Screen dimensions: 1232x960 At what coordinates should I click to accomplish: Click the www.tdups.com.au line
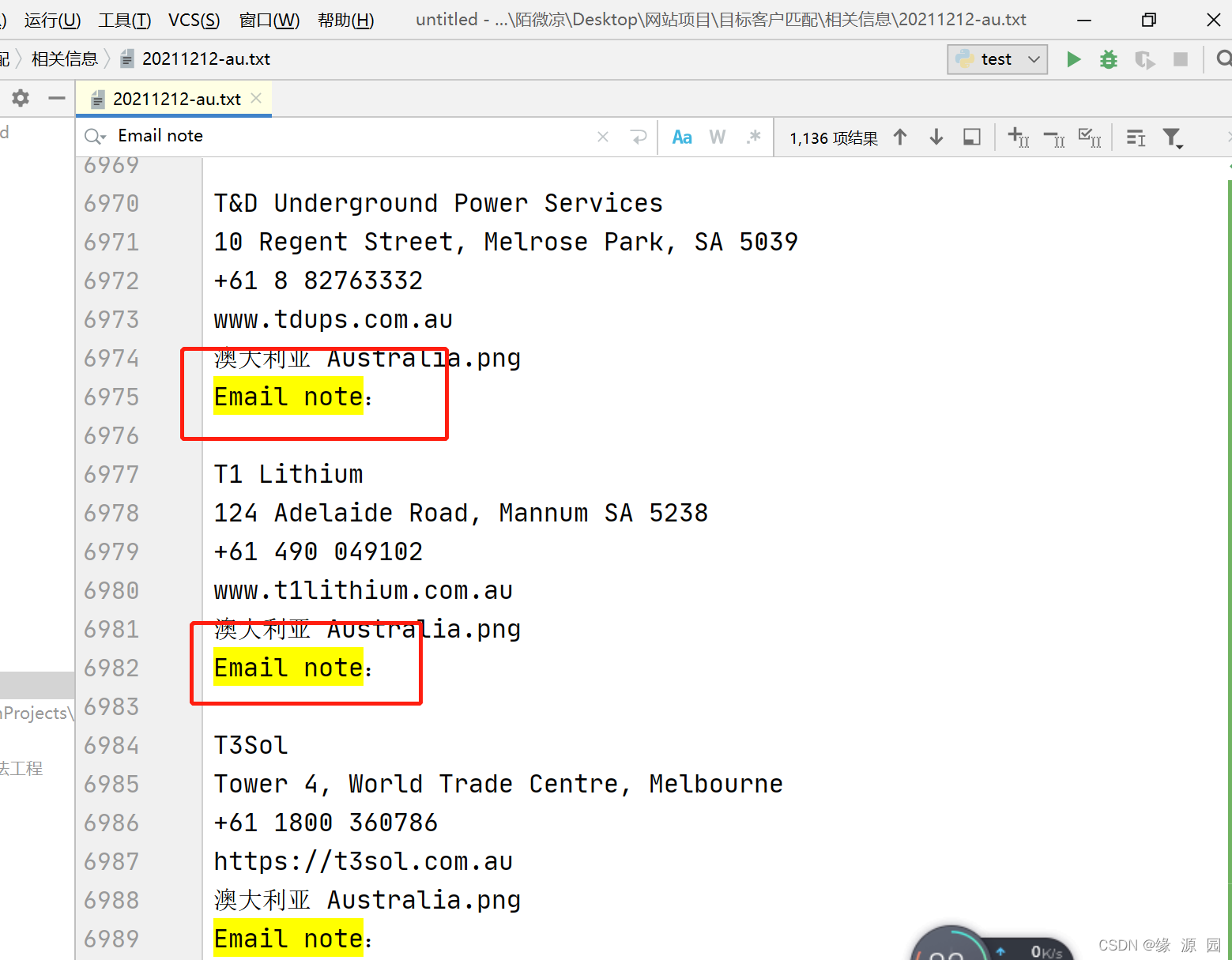[333, 319]
